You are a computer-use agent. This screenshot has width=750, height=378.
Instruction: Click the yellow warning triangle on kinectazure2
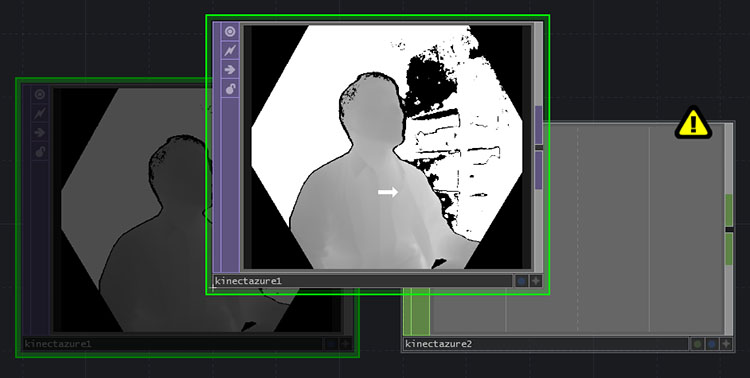click(694, 123)
